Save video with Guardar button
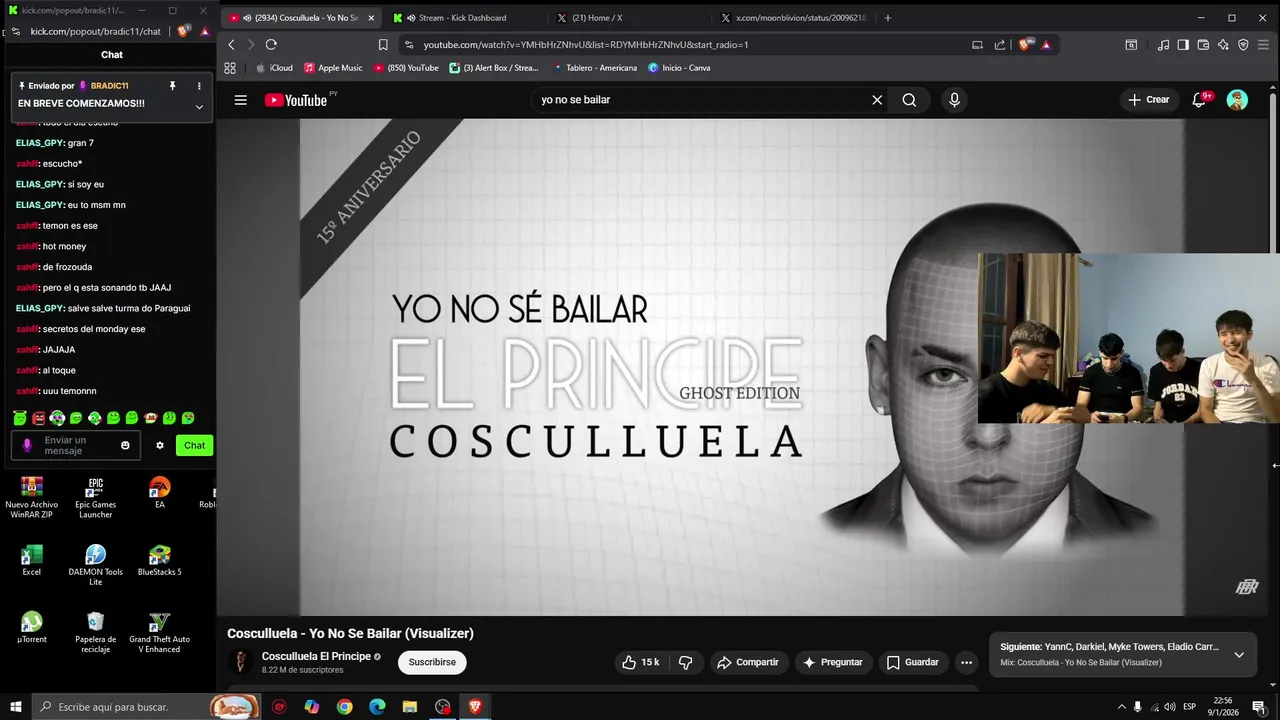This screenshot has height=720, width=1280. [x=912, y=662]
